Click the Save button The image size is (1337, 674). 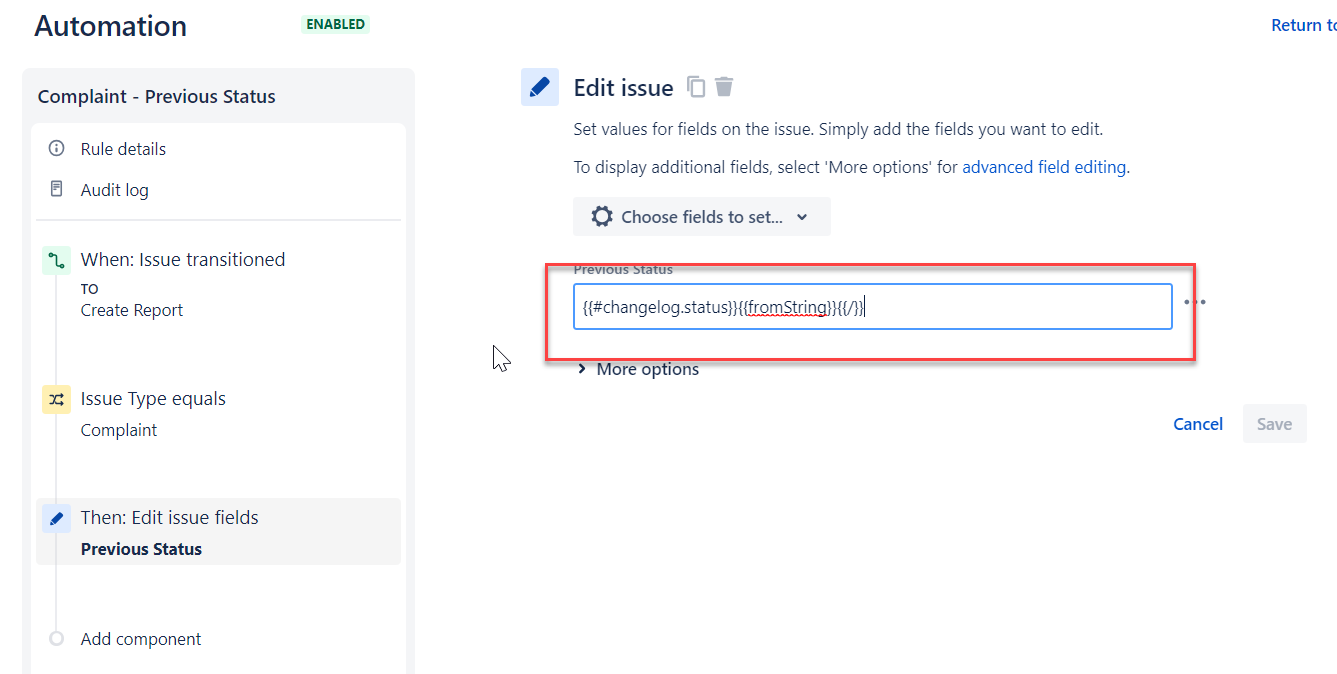pyautogui.click(x=1274, y=423)
